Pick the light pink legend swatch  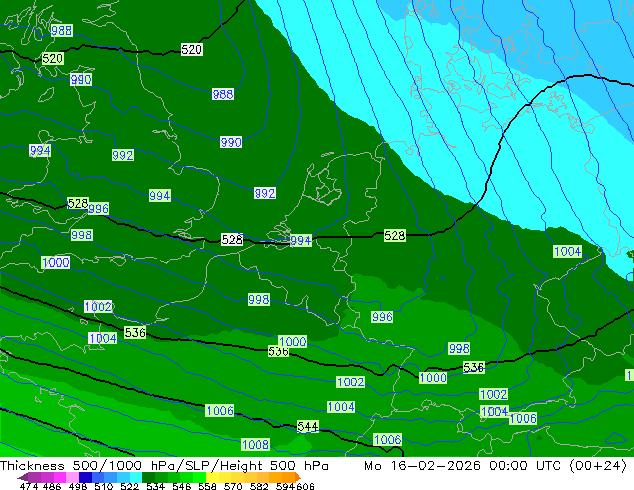tap(72, 477)
